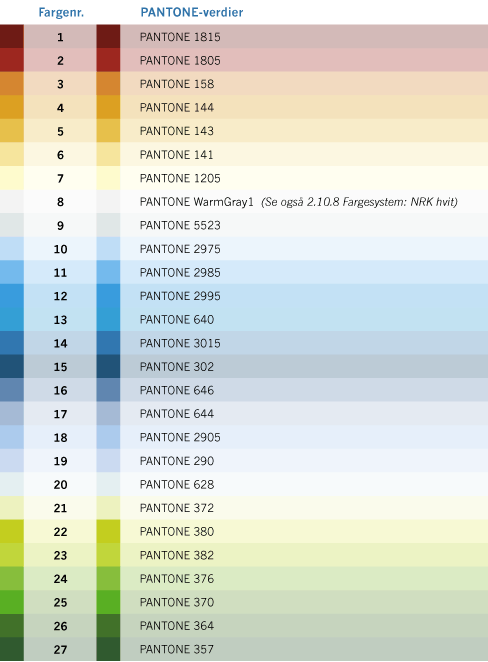Select the text PANTONE 364
488x662 pixels.
coord(177,626)
